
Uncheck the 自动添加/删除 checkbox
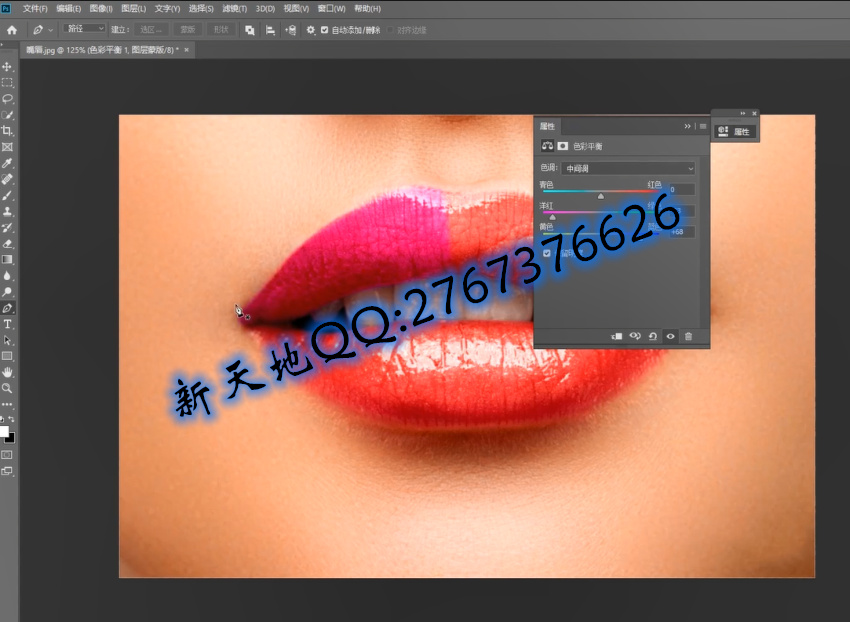pos(324,30)
